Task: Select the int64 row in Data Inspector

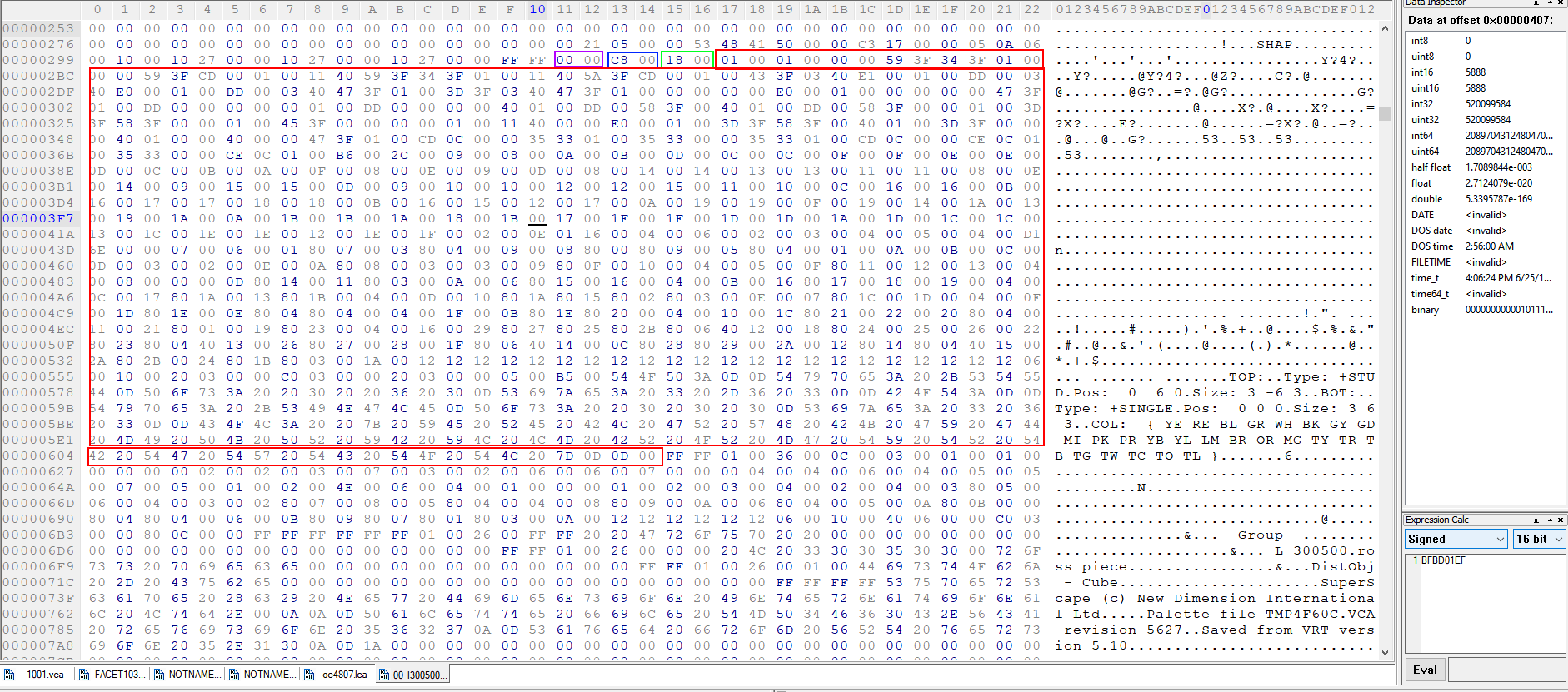Action: point(1486,136)
